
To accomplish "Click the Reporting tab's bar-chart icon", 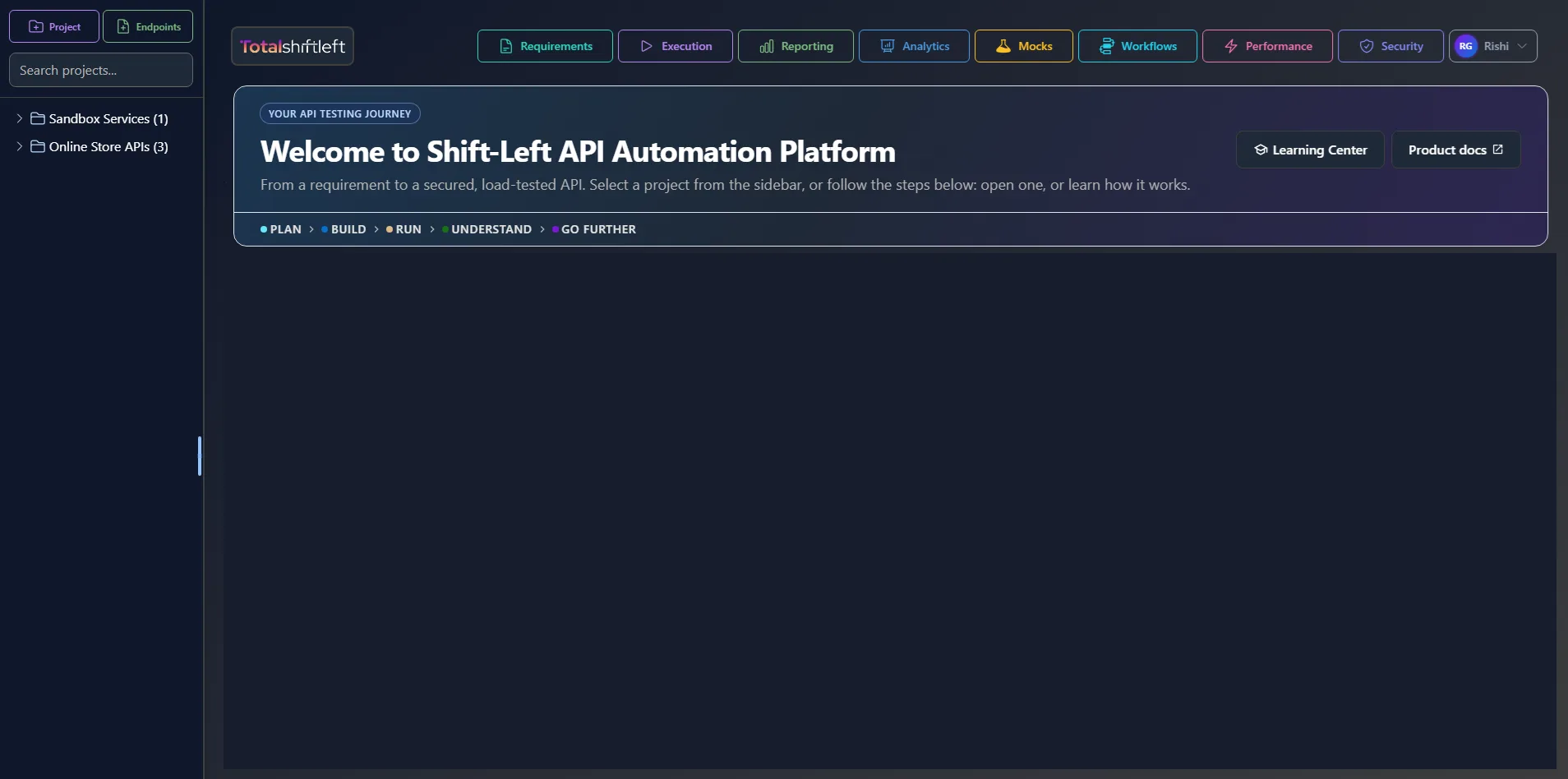I will [x=767, y=47].
